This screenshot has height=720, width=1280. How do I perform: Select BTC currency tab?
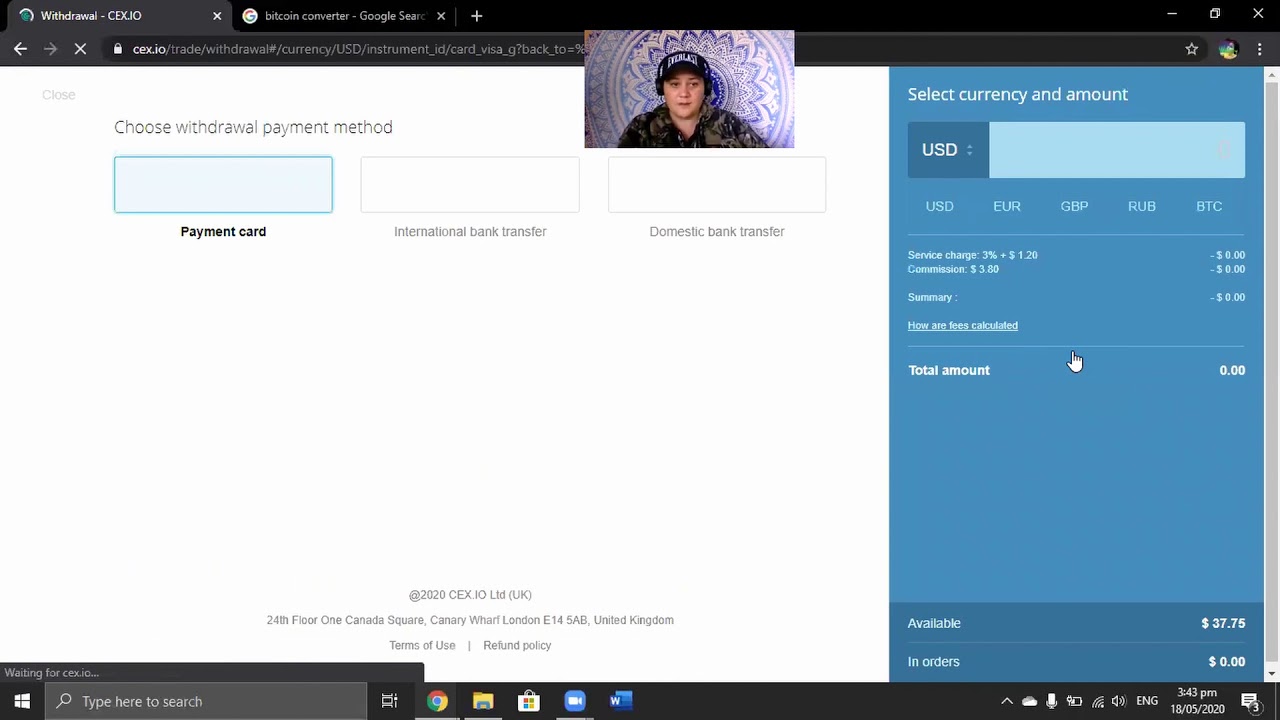[1209, 206]
